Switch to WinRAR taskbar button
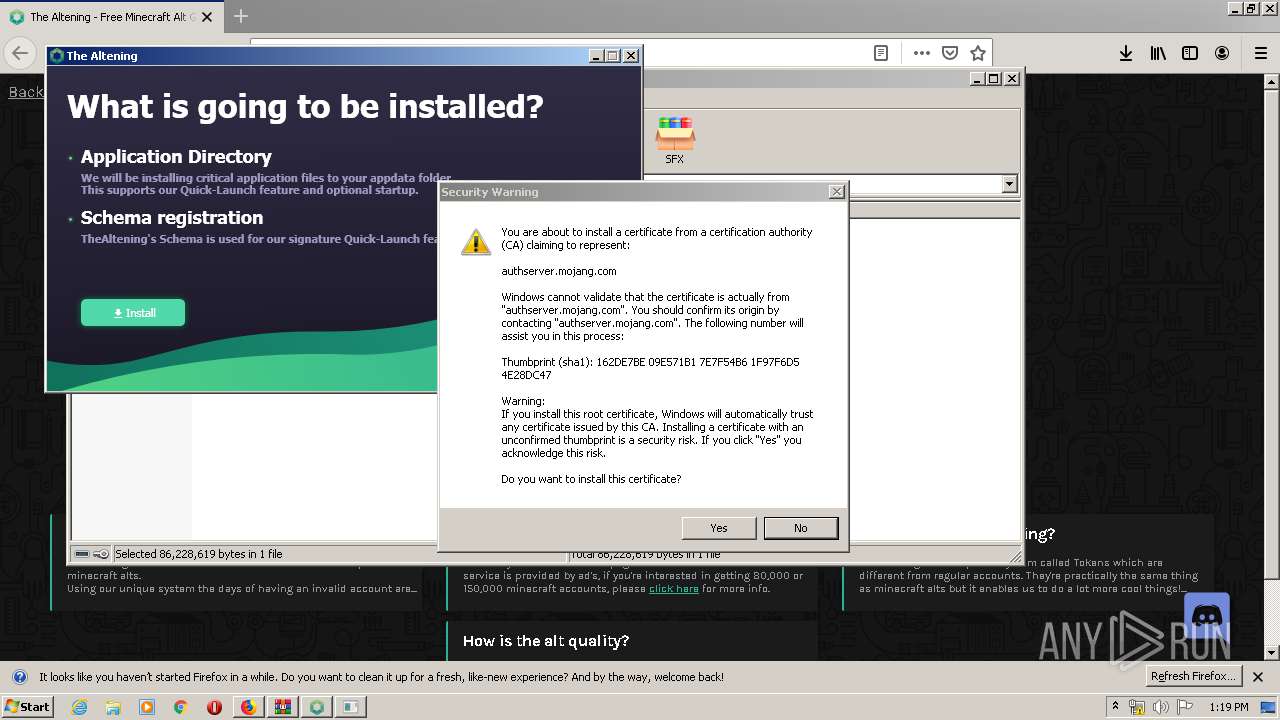Image resolution: width=1280 pixels, height=720 pixels. tap(283, 707)
